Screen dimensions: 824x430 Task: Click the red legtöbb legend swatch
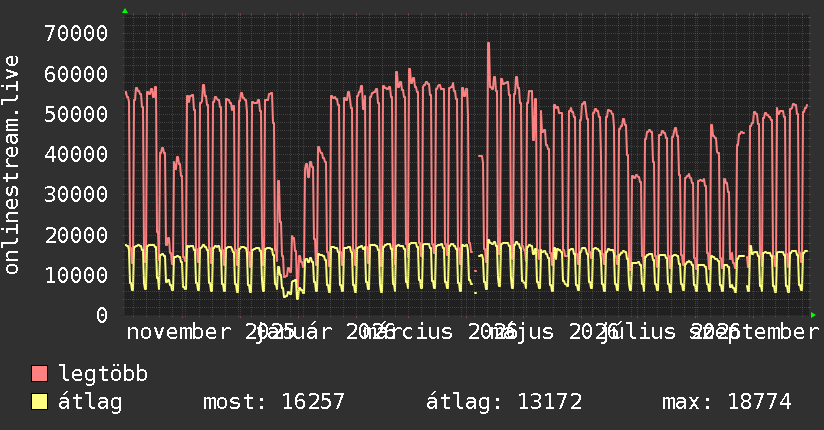pyautogui.click(x=39, y=373)
